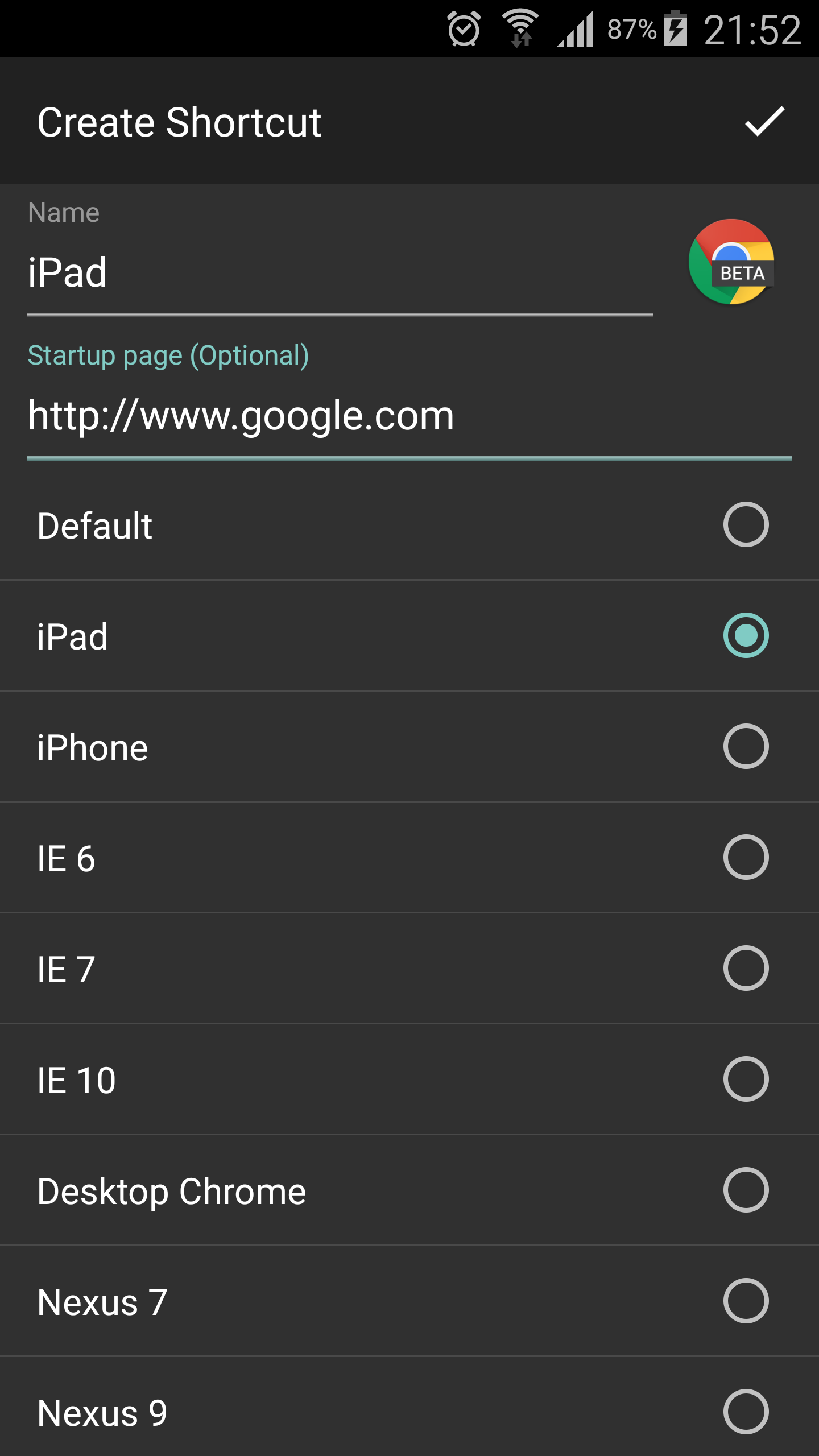Confirm shortcut with the checkmark icon
819x1456 pixels.
[x=764, y=121]
